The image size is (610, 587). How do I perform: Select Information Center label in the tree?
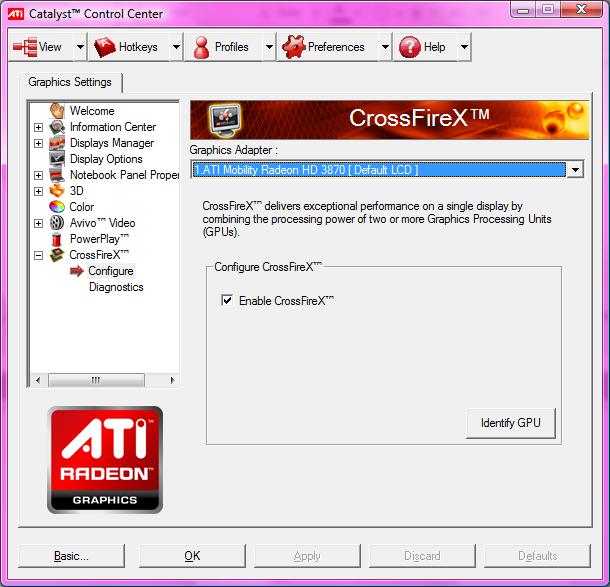click(113, 127)
